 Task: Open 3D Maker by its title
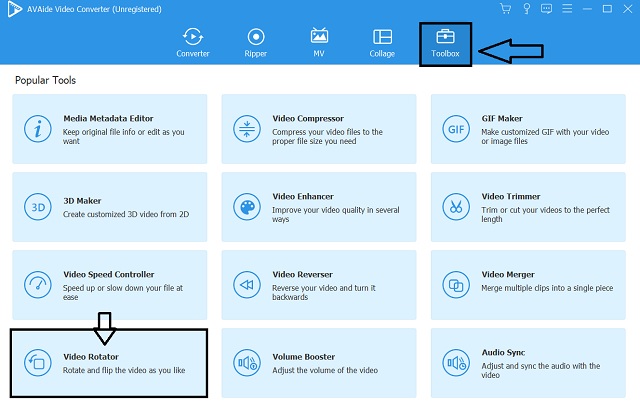pyautogui.click(x=82, y=201)
